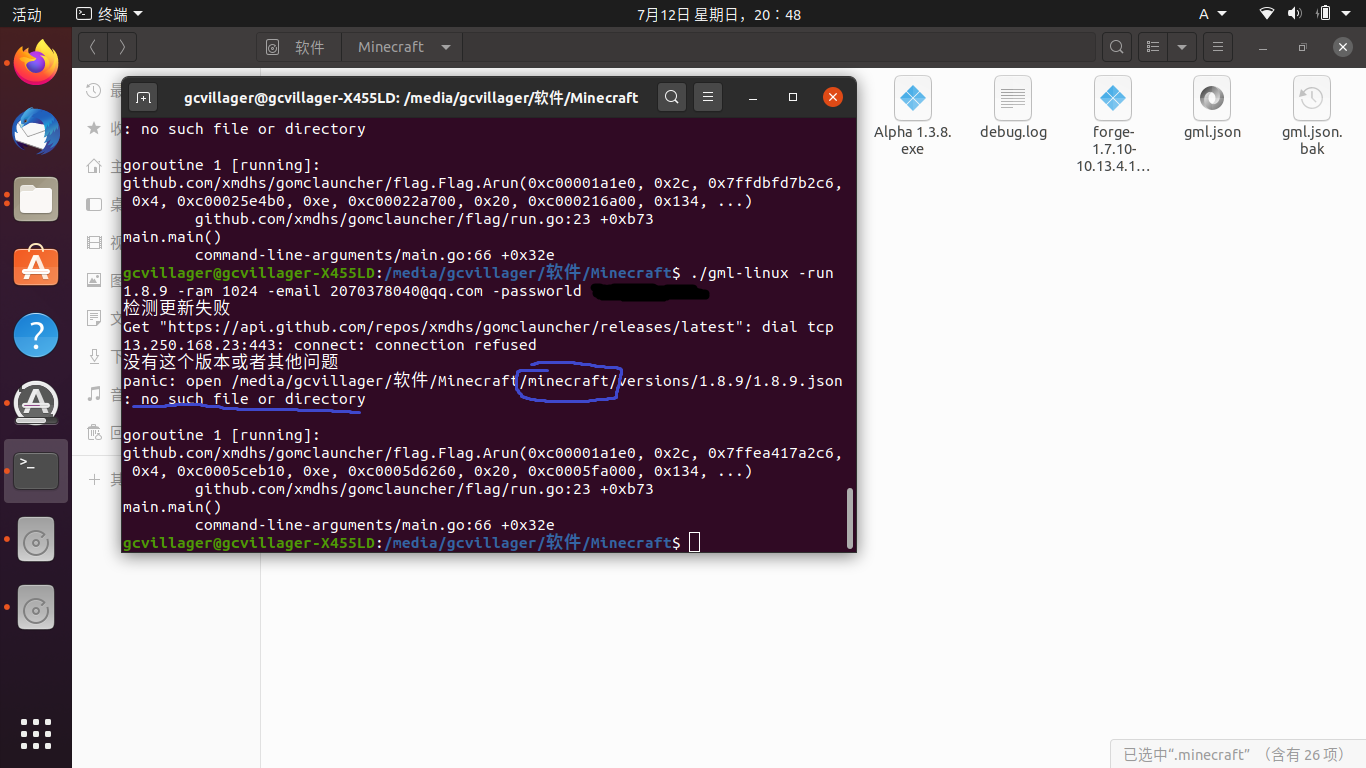The width and height of the screenshot is (1366, 768).
Task: Show all applications grid
Action: click(x=36, y=732)
